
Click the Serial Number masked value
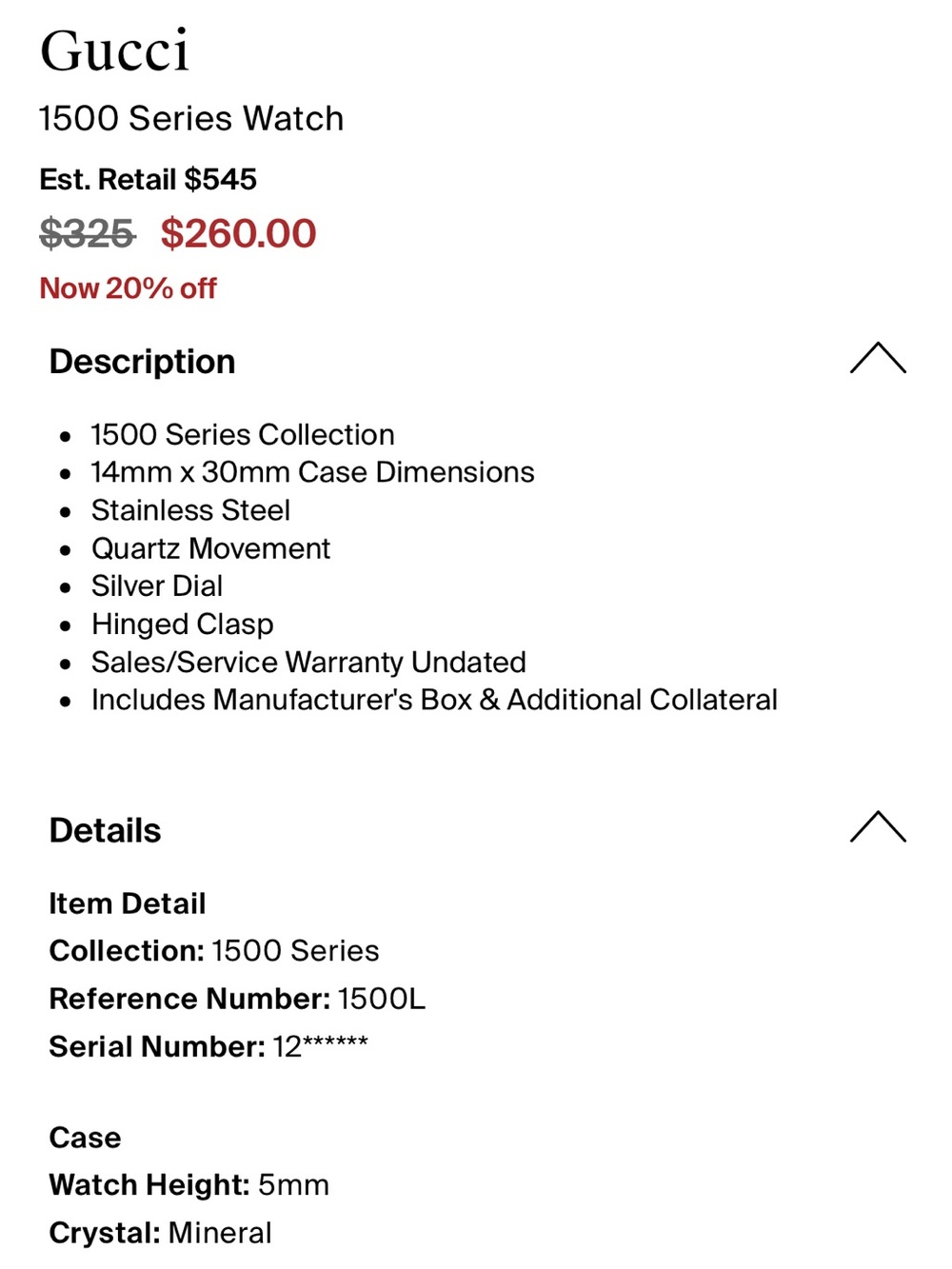pos(320,1045)
